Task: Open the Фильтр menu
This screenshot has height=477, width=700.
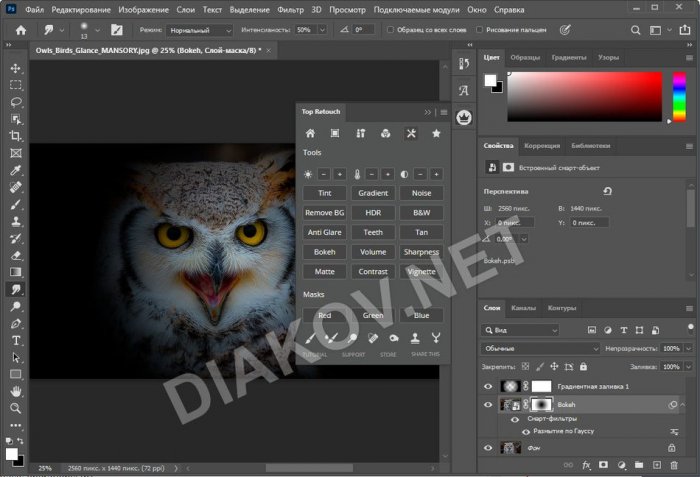Action: [290, 9]
